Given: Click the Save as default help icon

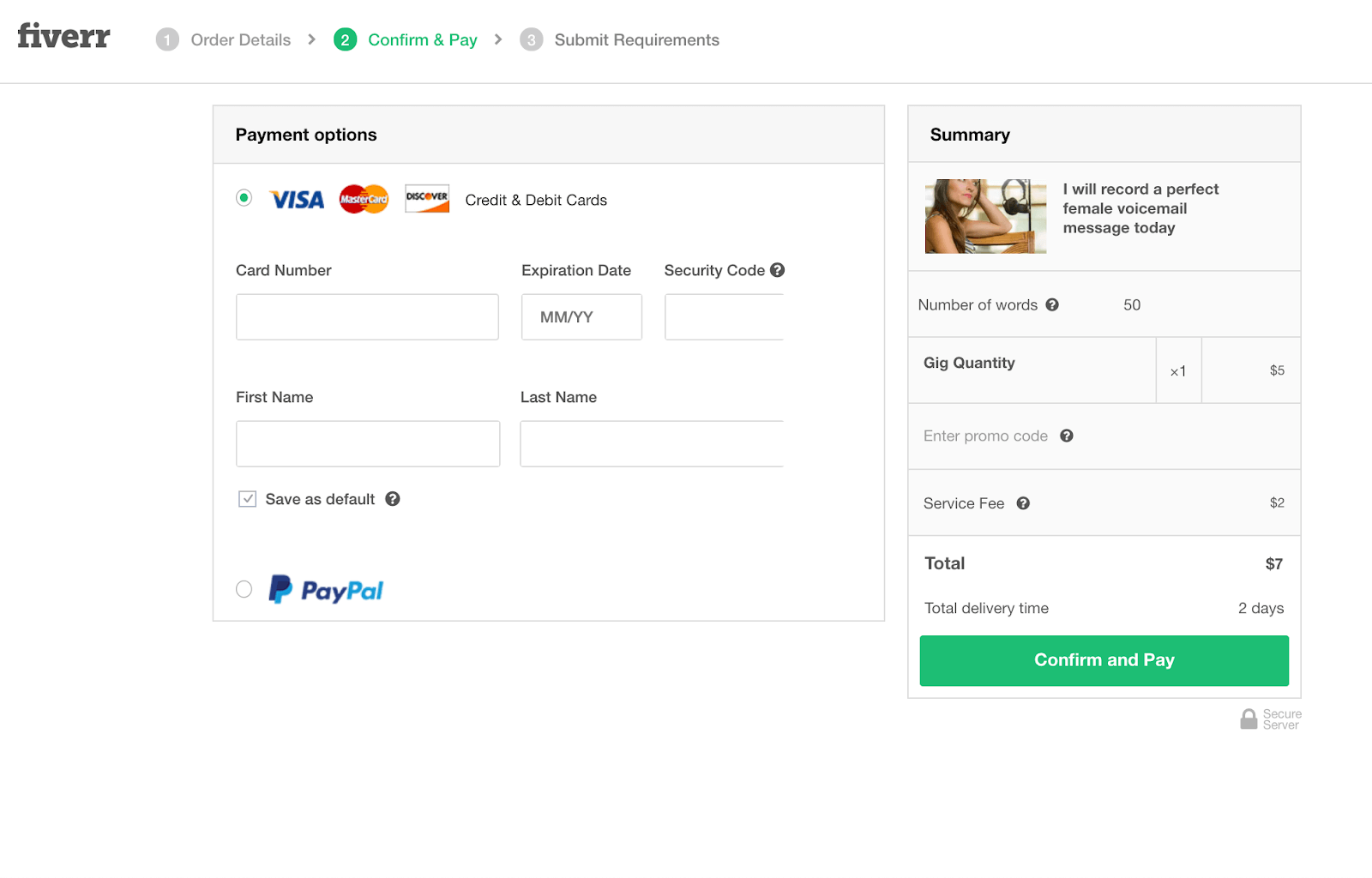Looking at the screenshot, I should pyautogui.click(x=392, y=498).
